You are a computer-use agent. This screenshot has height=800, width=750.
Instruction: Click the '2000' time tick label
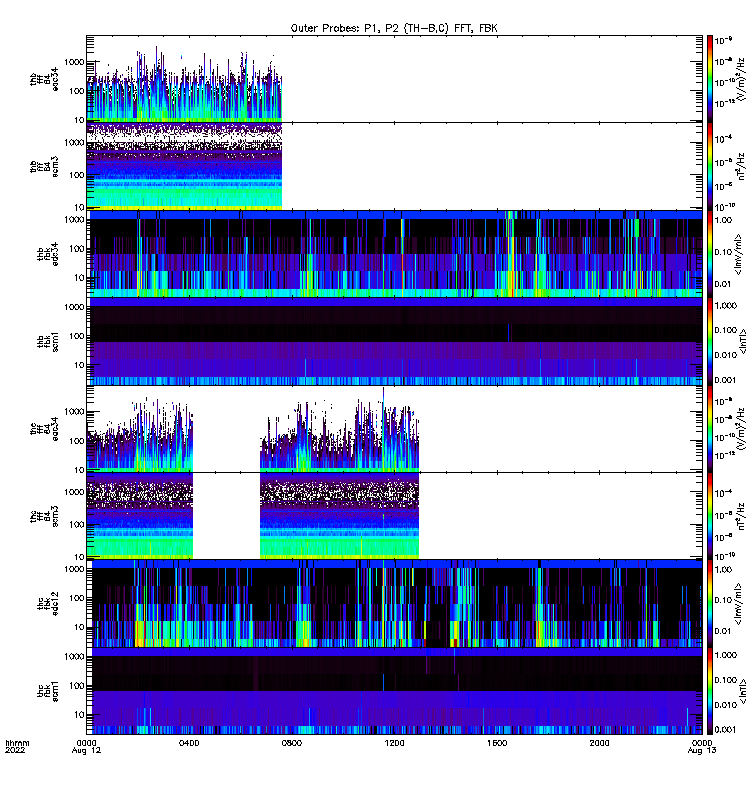pos(599,743)
